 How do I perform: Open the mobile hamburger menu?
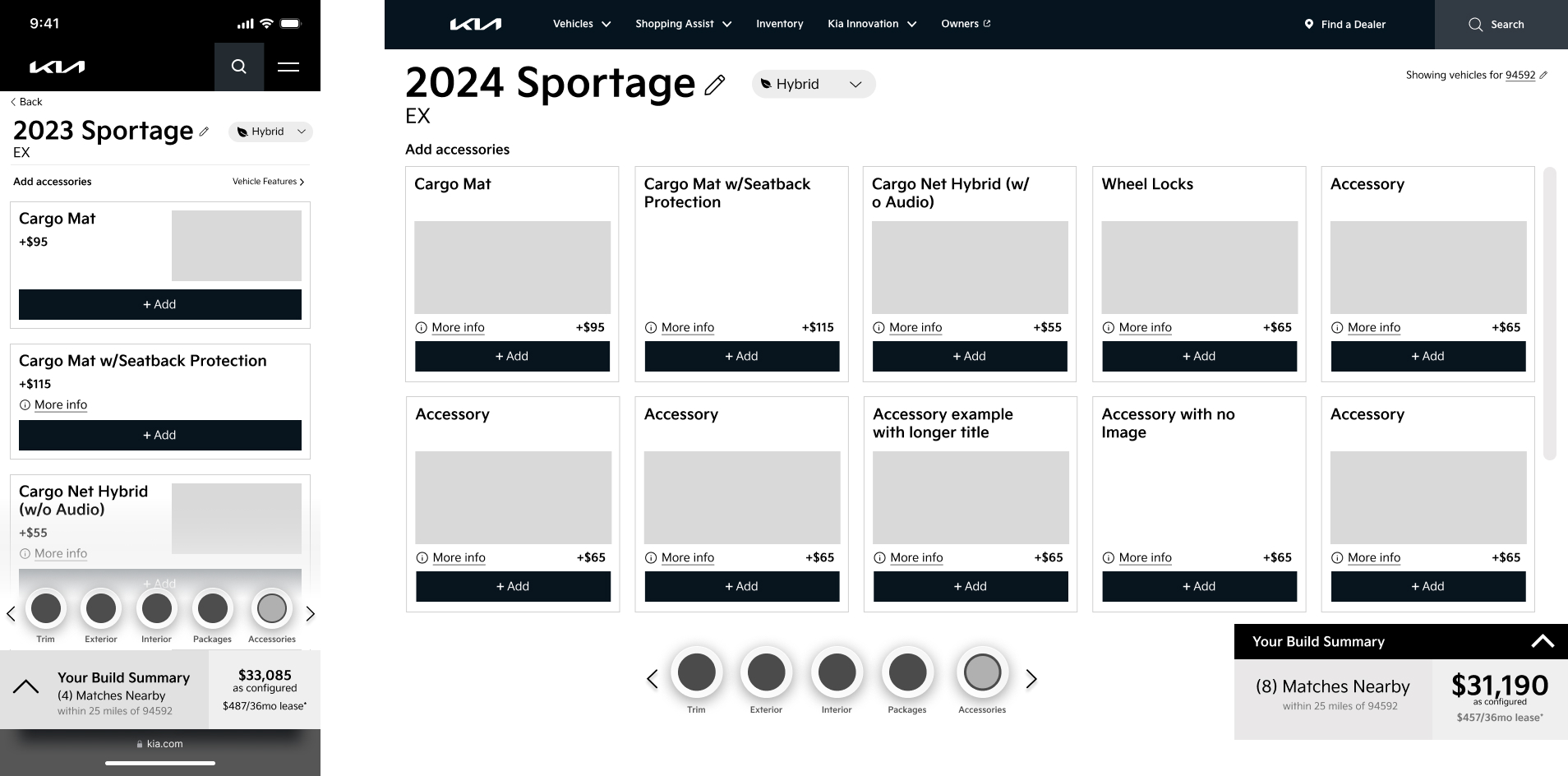tap(288, 67)
